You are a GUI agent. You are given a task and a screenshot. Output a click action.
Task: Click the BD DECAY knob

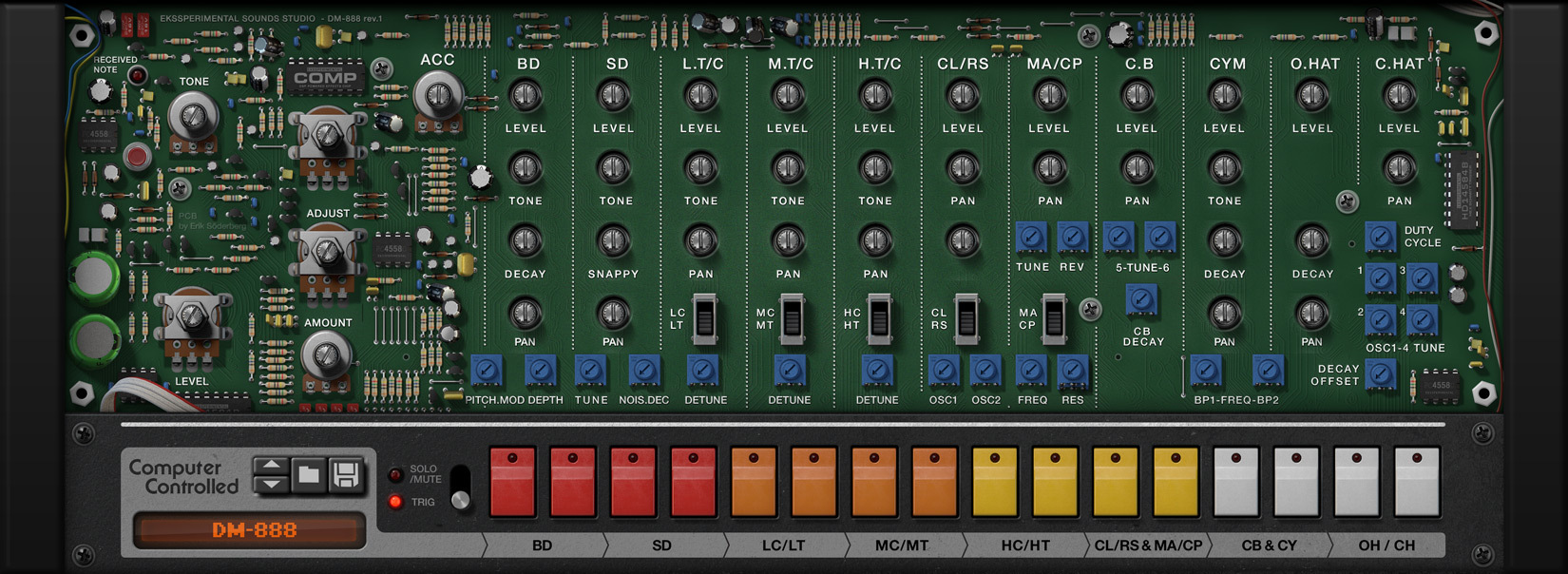point(526,240)
